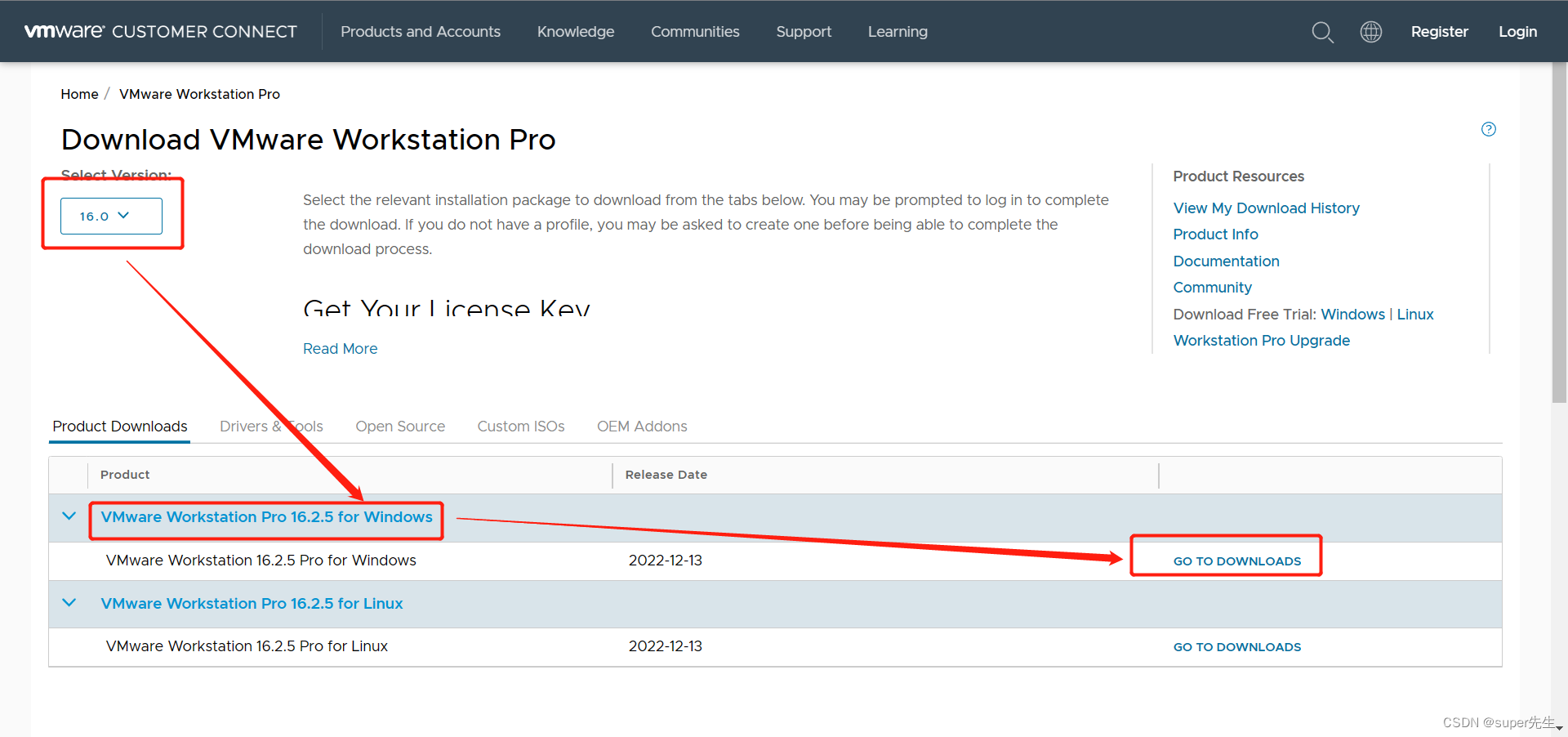Open Product Info link
The image size is (1568, 737).
(x=1215, y=234)
